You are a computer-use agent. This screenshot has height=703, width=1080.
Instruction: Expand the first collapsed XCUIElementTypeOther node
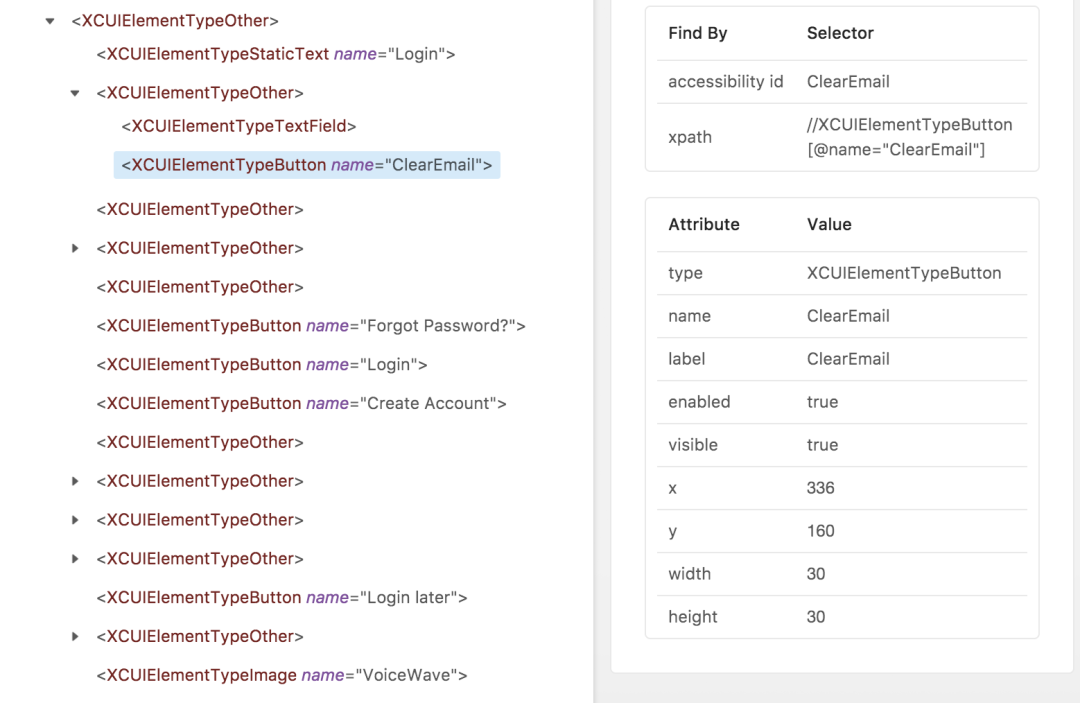click(x=75, y=248)
